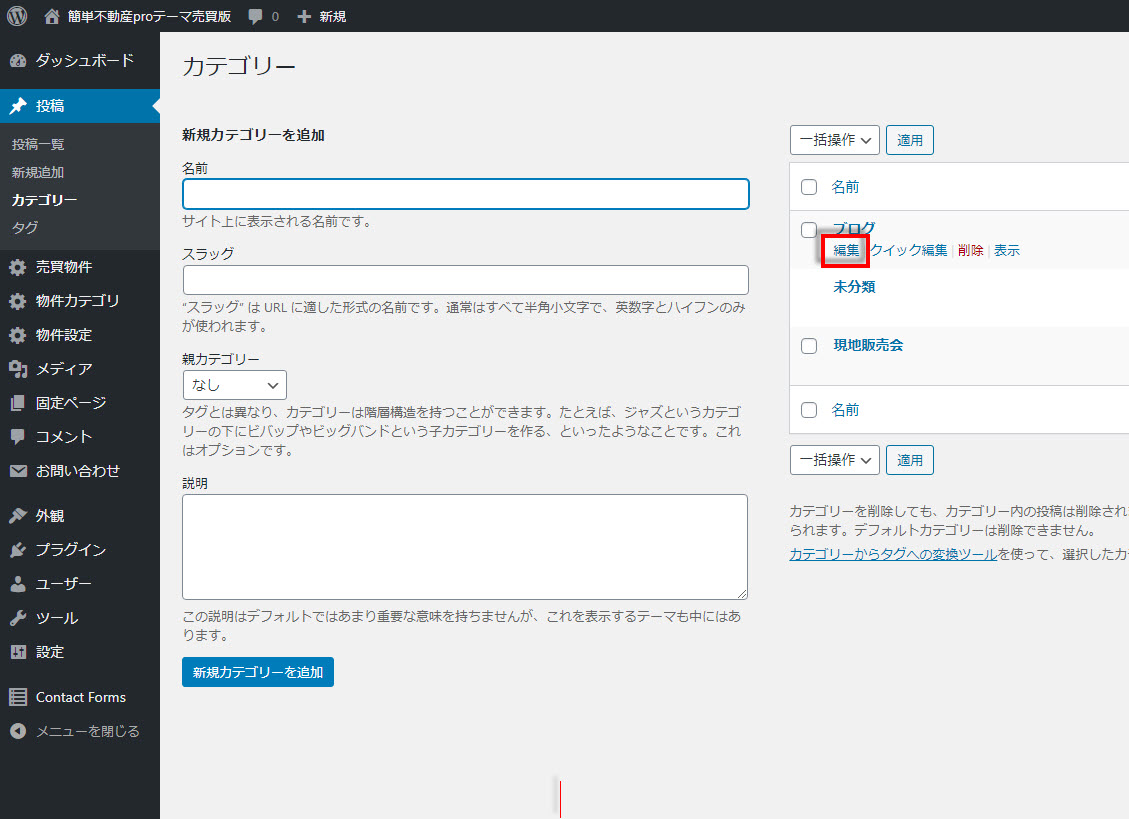Image resolution: width=1129 pixels, height=819 pixels.
Task: Check the ブログ category checkbox
Action: point(809,230)
